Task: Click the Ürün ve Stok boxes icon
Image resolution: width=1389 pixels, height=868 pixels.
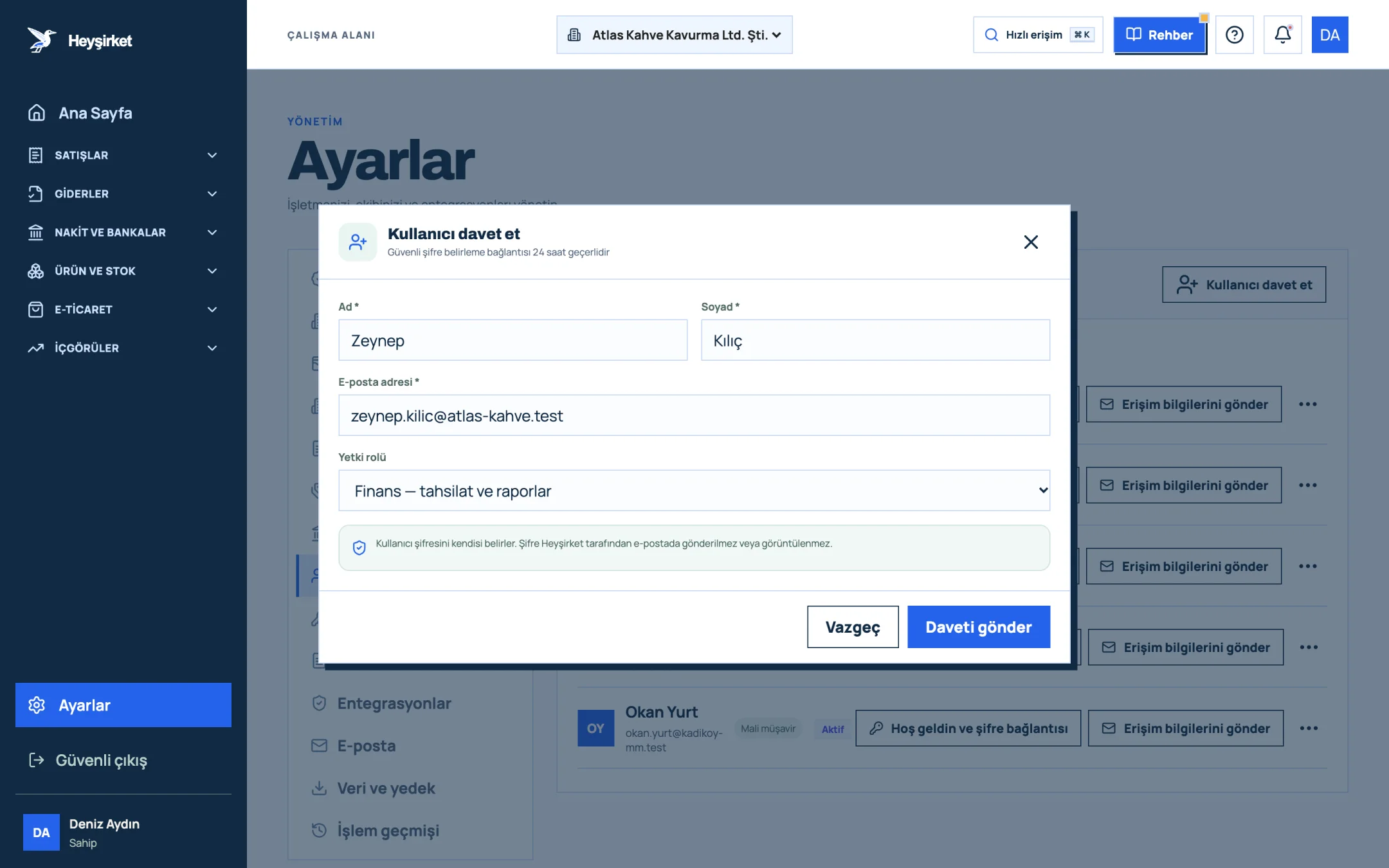Action: pos(36,271)
